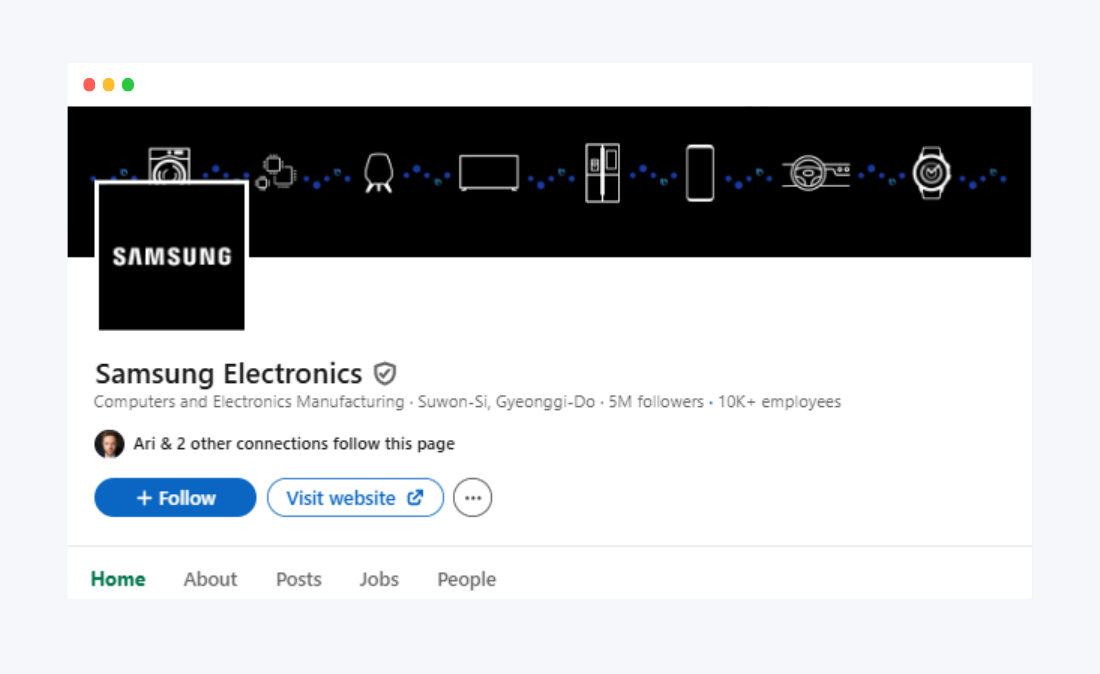Click the green maximize window dot

(x=128, y=85)
